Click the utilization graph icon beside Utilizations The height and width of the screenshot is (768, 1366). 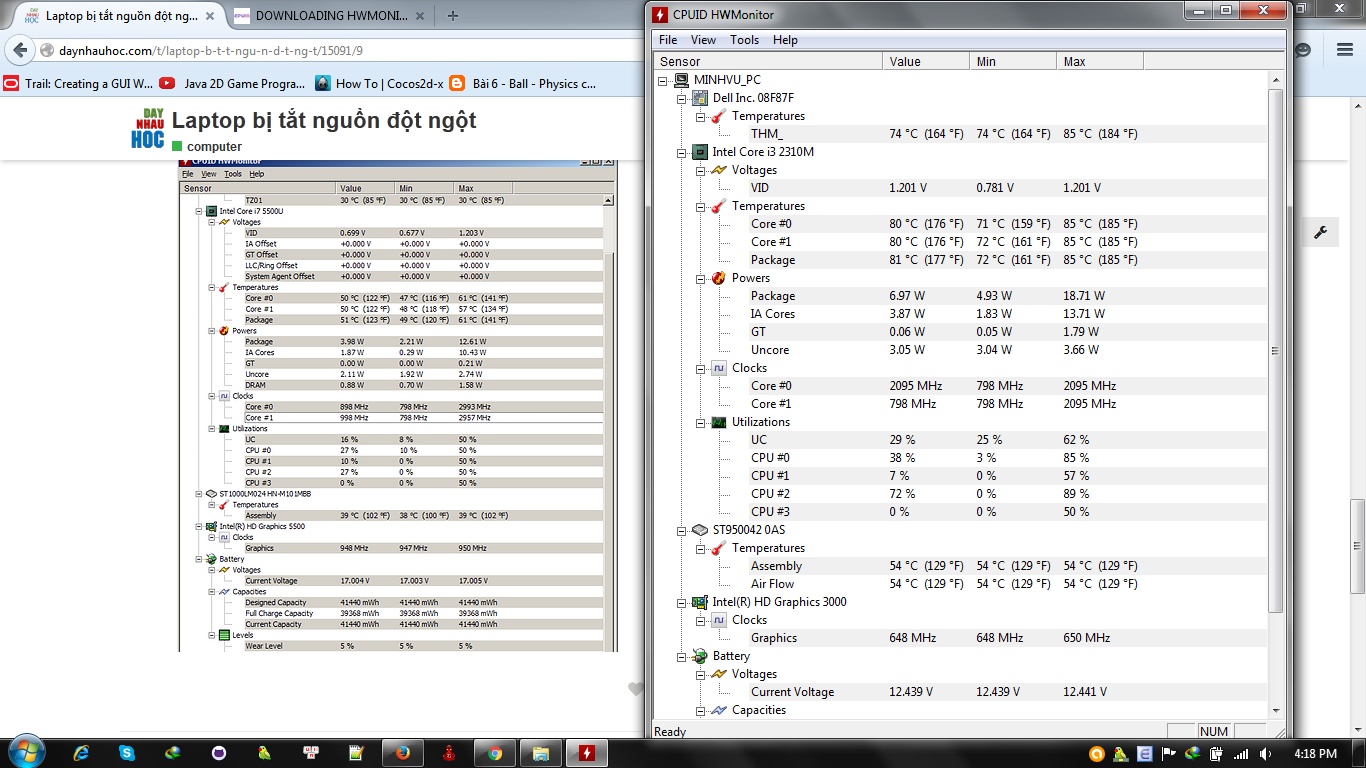click(718, 422)
